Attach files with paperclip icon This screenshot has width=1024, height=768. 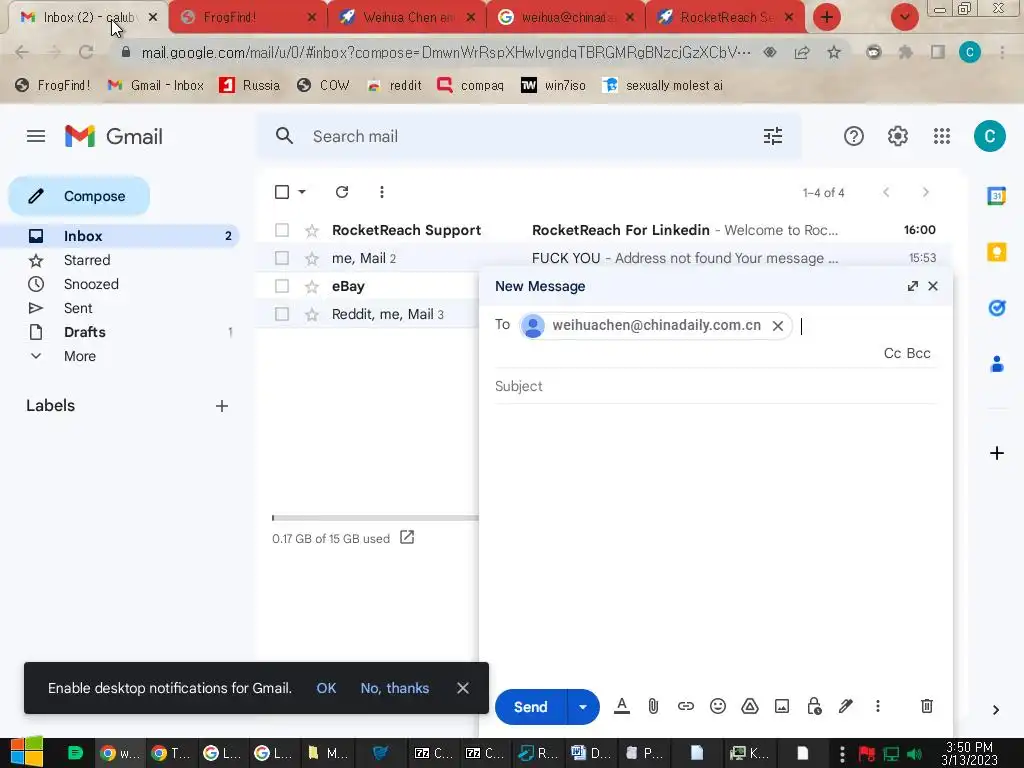tap(653, 706)
